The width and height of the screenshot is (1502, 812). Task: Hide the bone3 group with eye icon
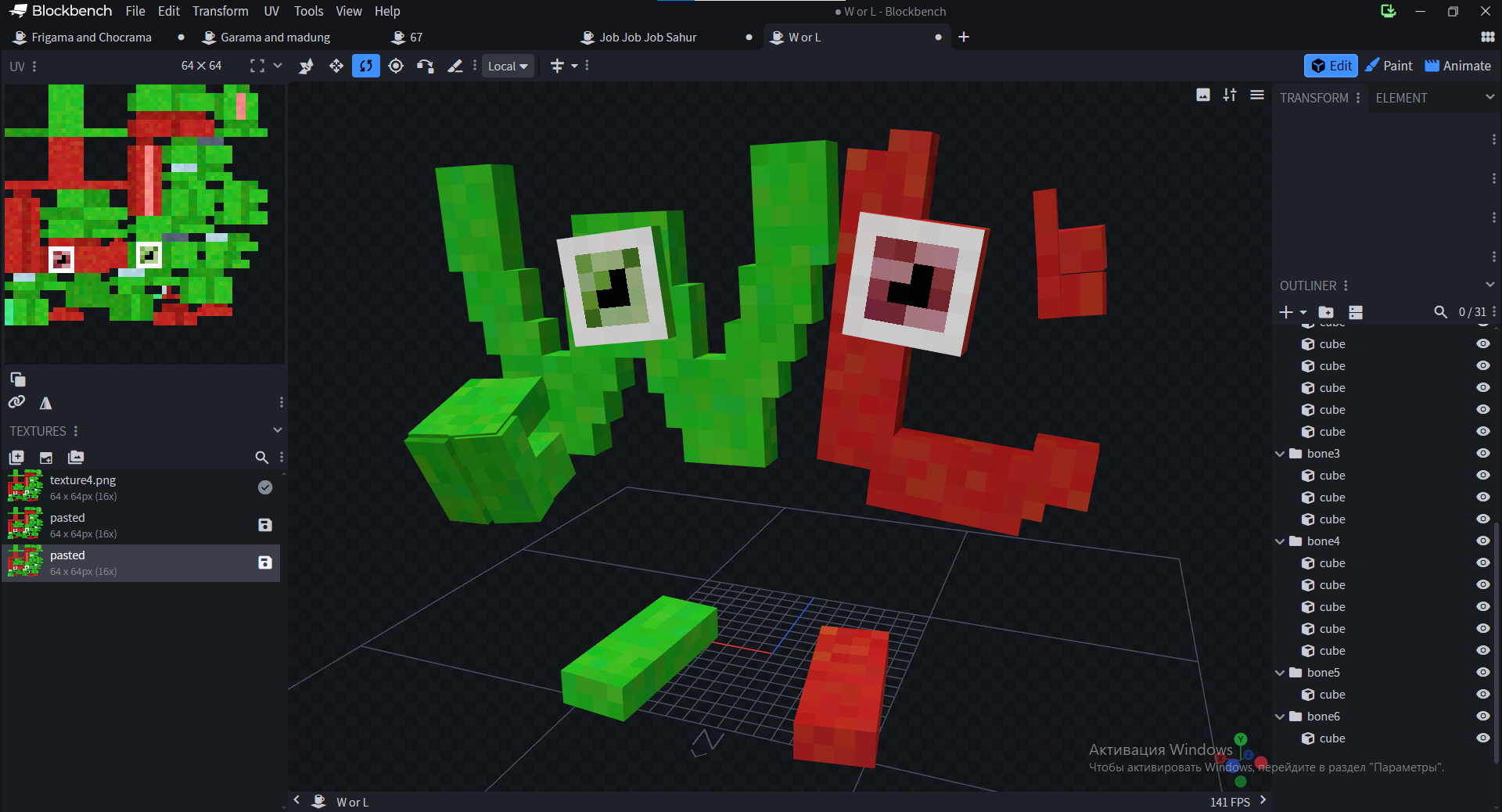(x=1482, y=454)
